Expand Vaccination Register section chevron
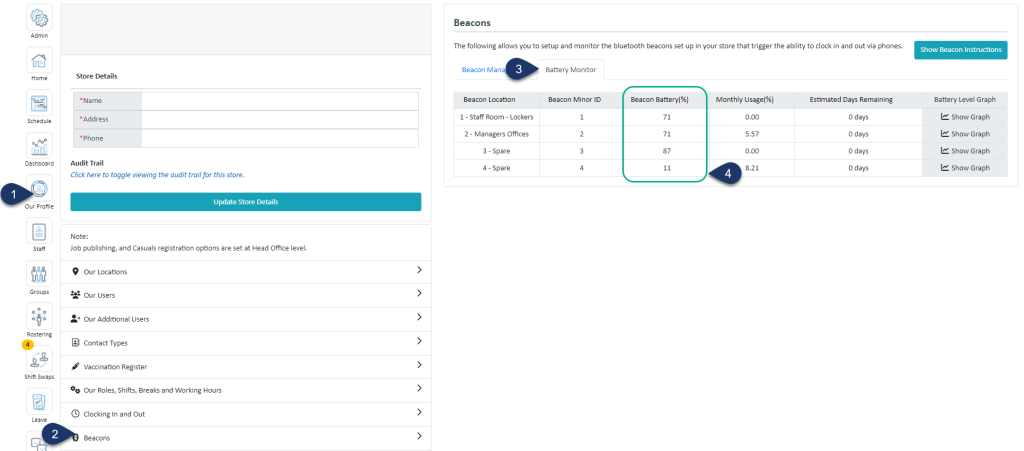The image size is (1024, 451). 419,365
